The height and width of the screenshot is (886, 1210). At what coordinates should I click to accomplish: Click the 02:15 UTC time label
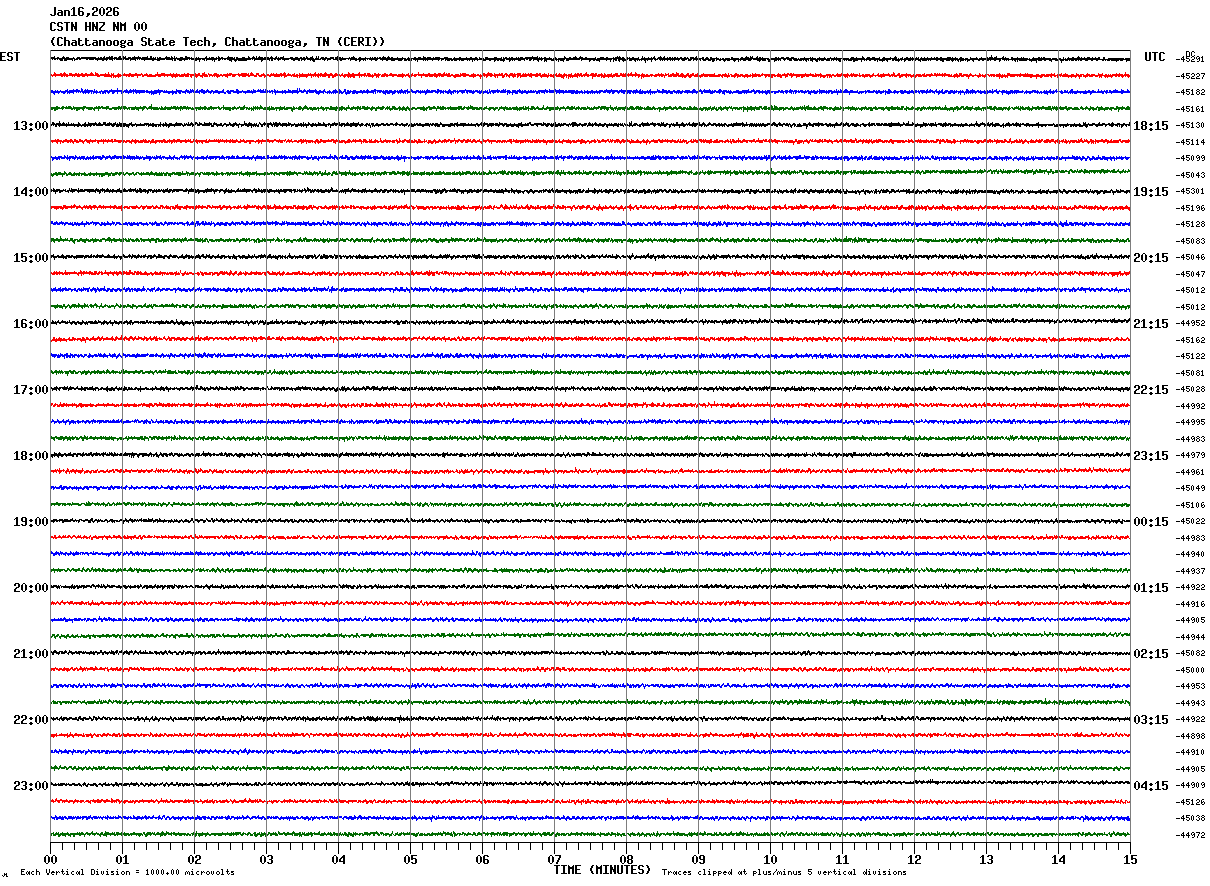pos(1151,654)
